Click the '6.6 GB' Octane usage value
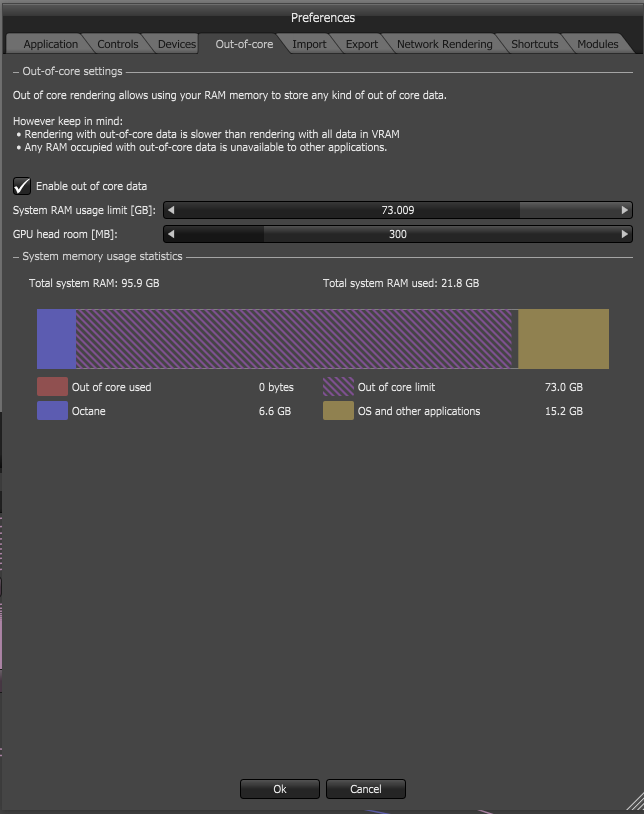This screenshot has width=644, height=814. click(x=275, y=411)
